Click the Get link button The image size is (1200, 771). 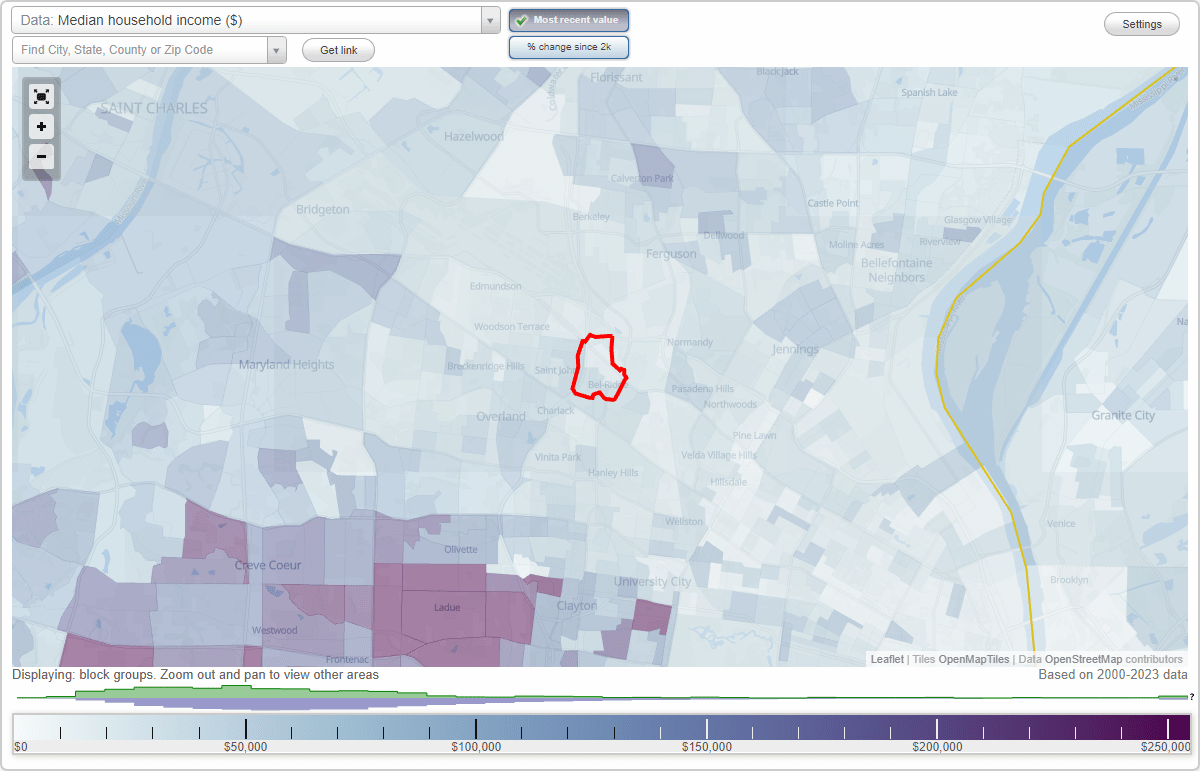pyautogui.click(x=337, y=50)
